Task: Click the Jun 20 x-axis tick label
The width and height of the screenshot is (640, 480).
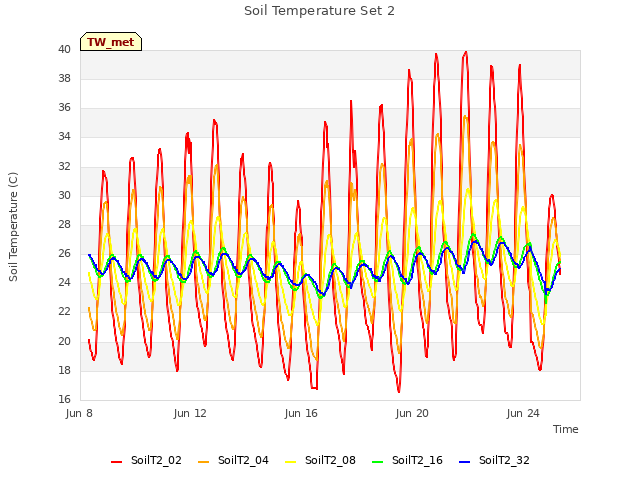Action: 412,413
